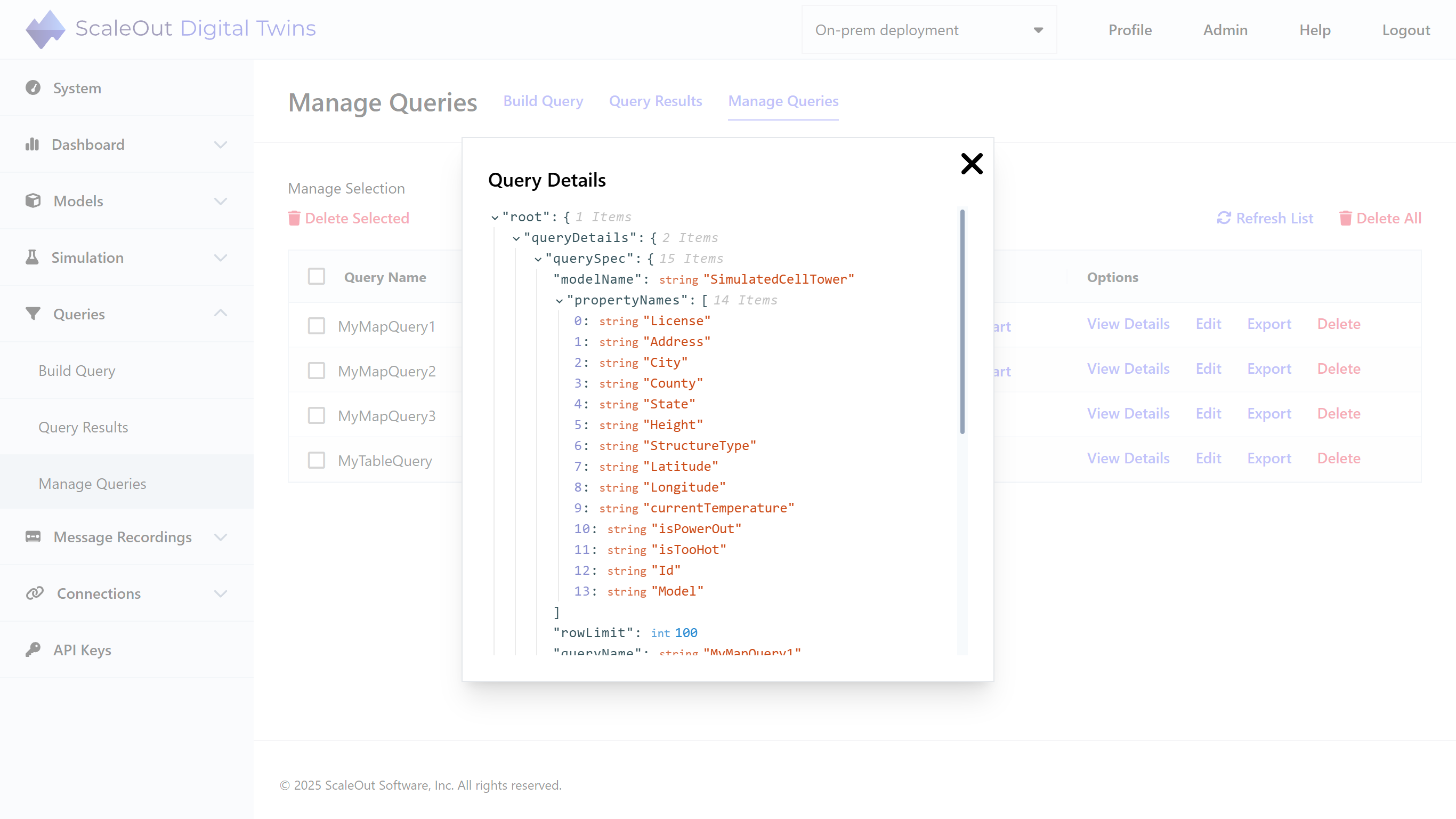This screenshot has width=1456, height=819.
Task: Click Delete for MyMapQuery2 row
Action: [1338, 369]
